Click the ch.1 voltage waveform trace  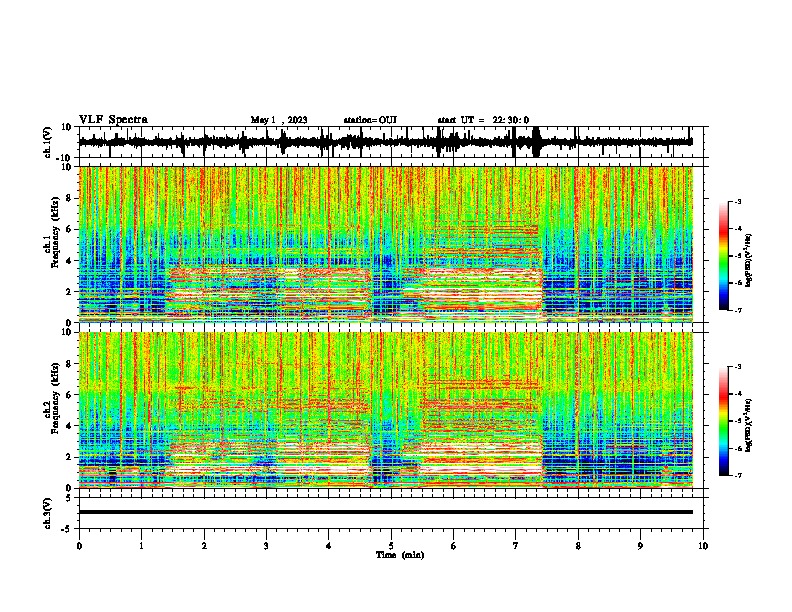pyautogui.click(x=385, y=142)
